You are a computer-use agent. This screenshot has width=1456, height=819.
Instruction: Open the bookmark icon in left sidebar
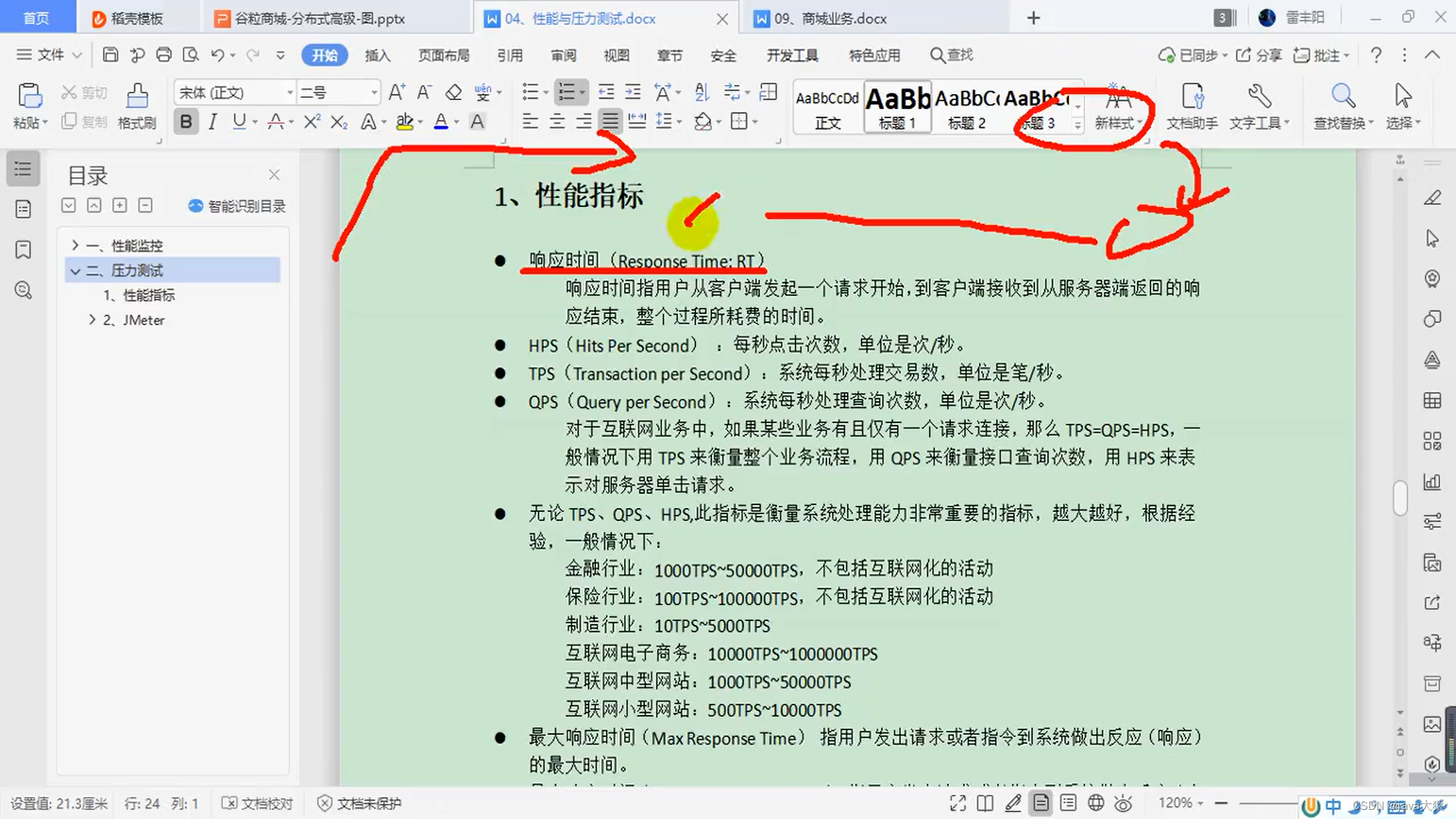coord(24,249)
